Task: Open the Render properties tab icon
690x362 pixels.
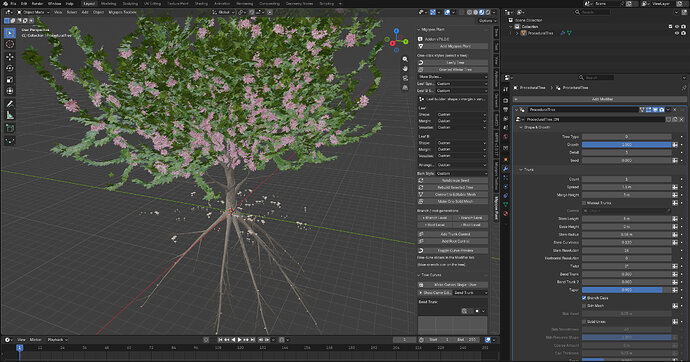Action: point(506,101)
